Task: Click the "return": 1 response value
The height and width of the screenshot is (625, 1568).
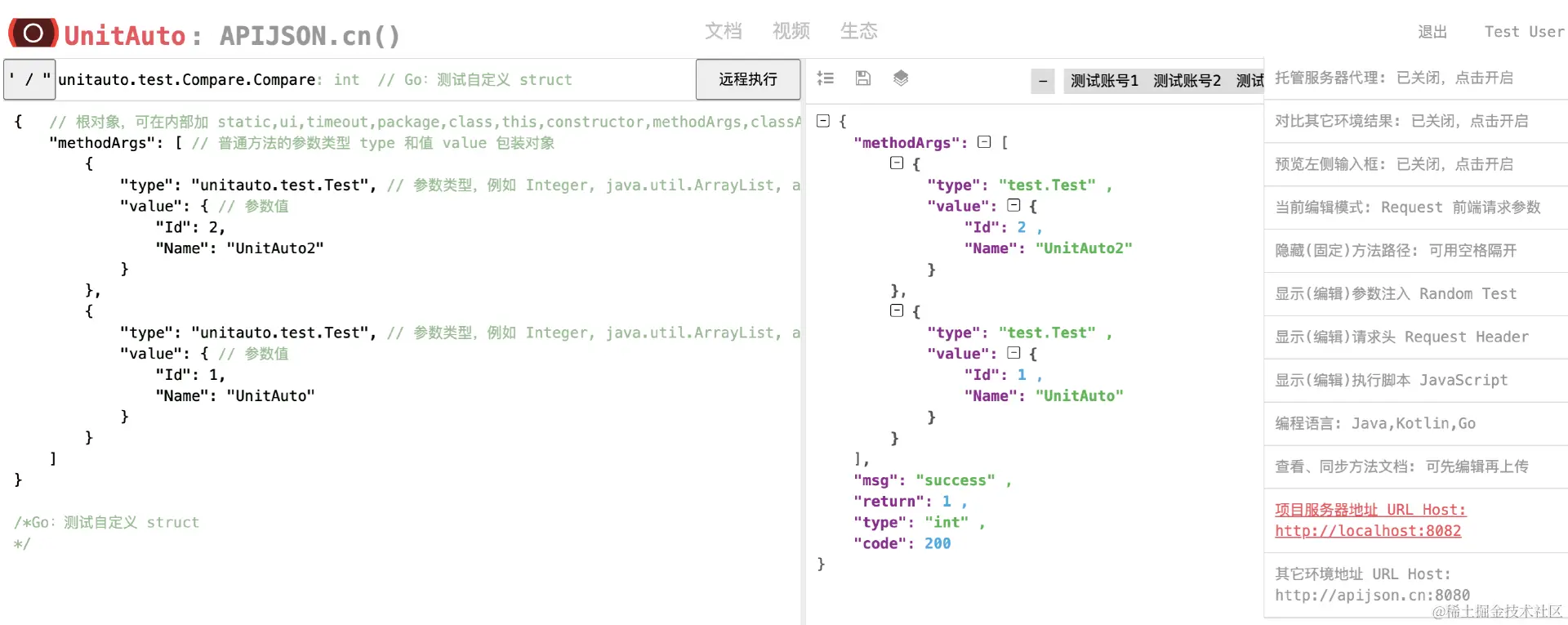Action: (947, 502)
